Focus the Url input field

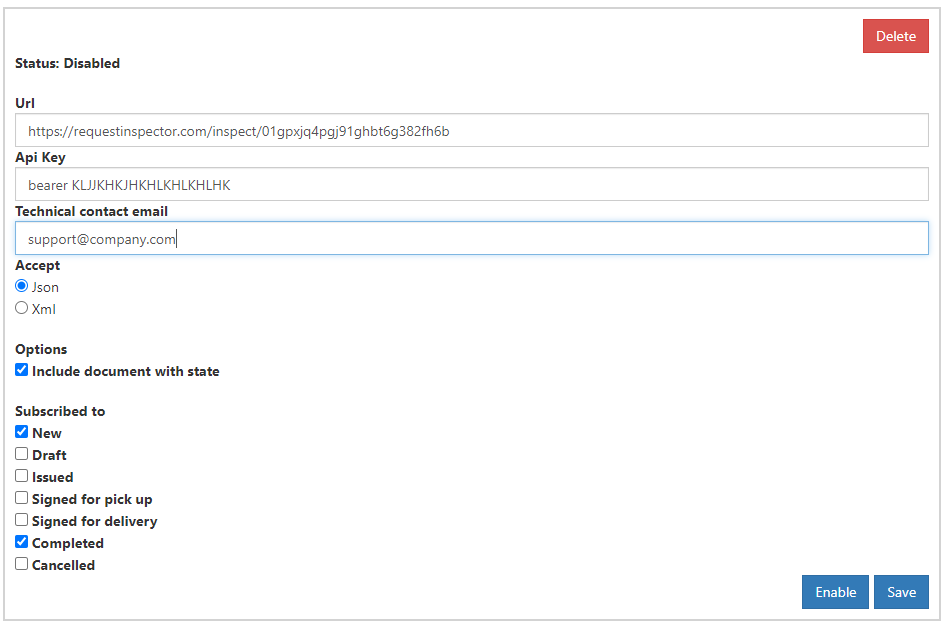pyautogui.click(x=472, y=130)
